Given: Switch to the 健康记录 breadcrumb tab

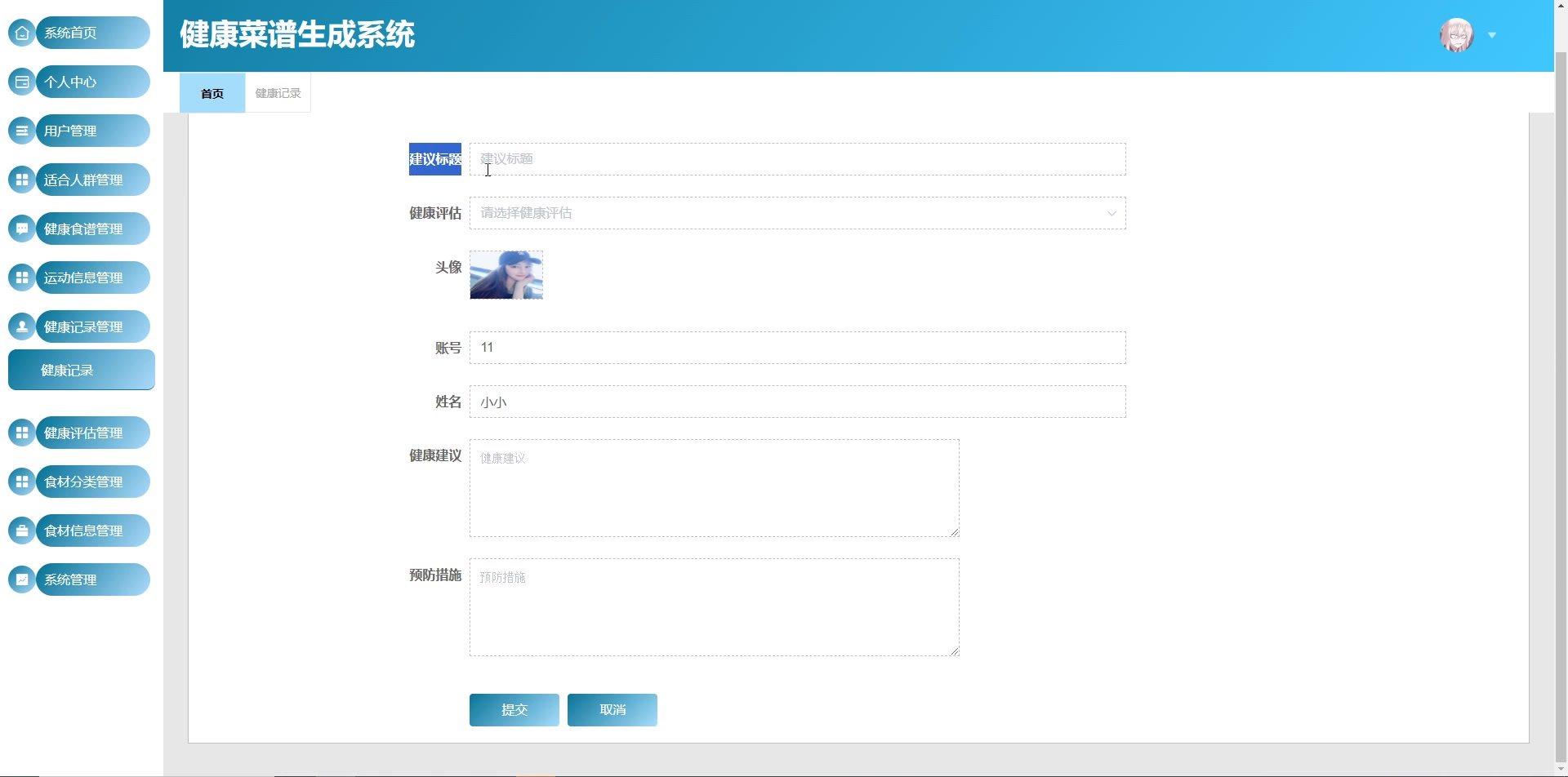Looking at the screenshot, I should pyautogui.click(x=278, y=93).
